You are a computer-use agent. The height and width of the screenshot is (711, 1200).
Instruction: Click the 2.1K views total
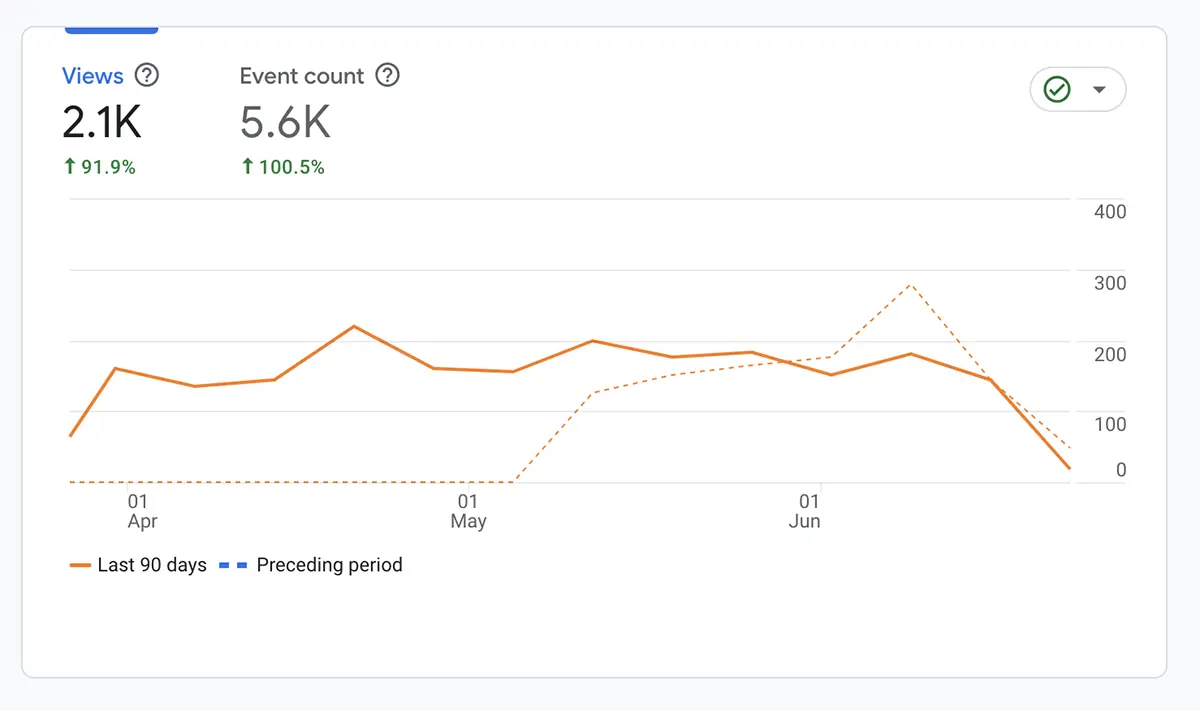pos(102,122)
